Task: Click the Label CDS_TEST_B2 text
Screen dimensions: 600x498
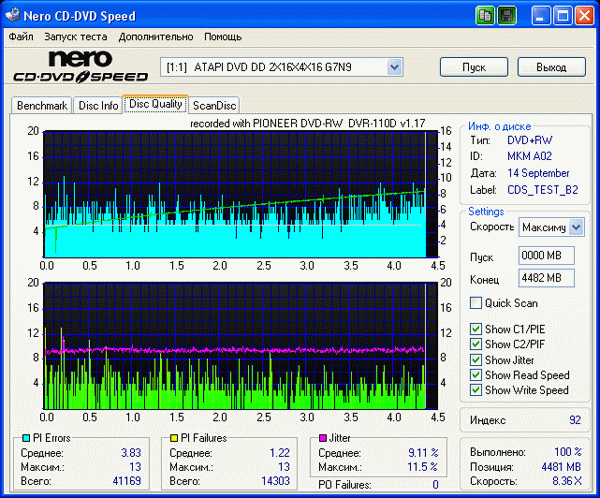Action: (x=543, y=190)
